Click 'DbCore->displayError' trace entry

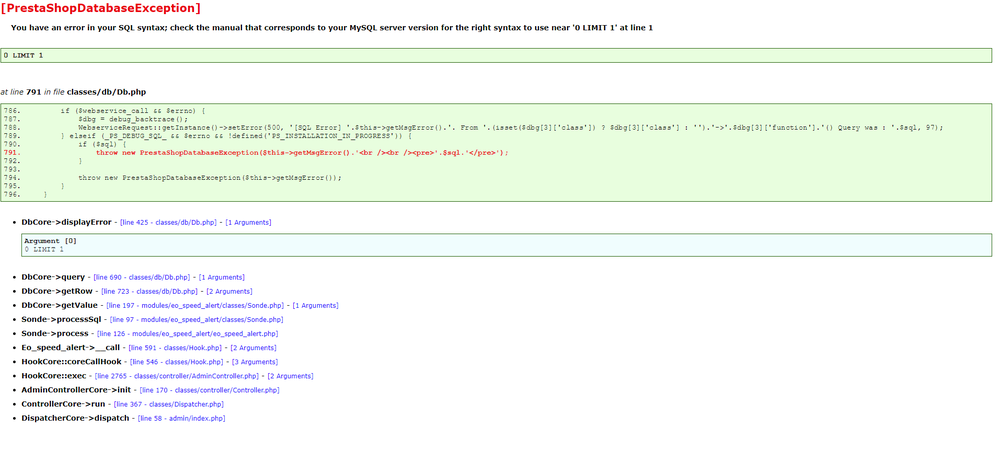[66, 222]
